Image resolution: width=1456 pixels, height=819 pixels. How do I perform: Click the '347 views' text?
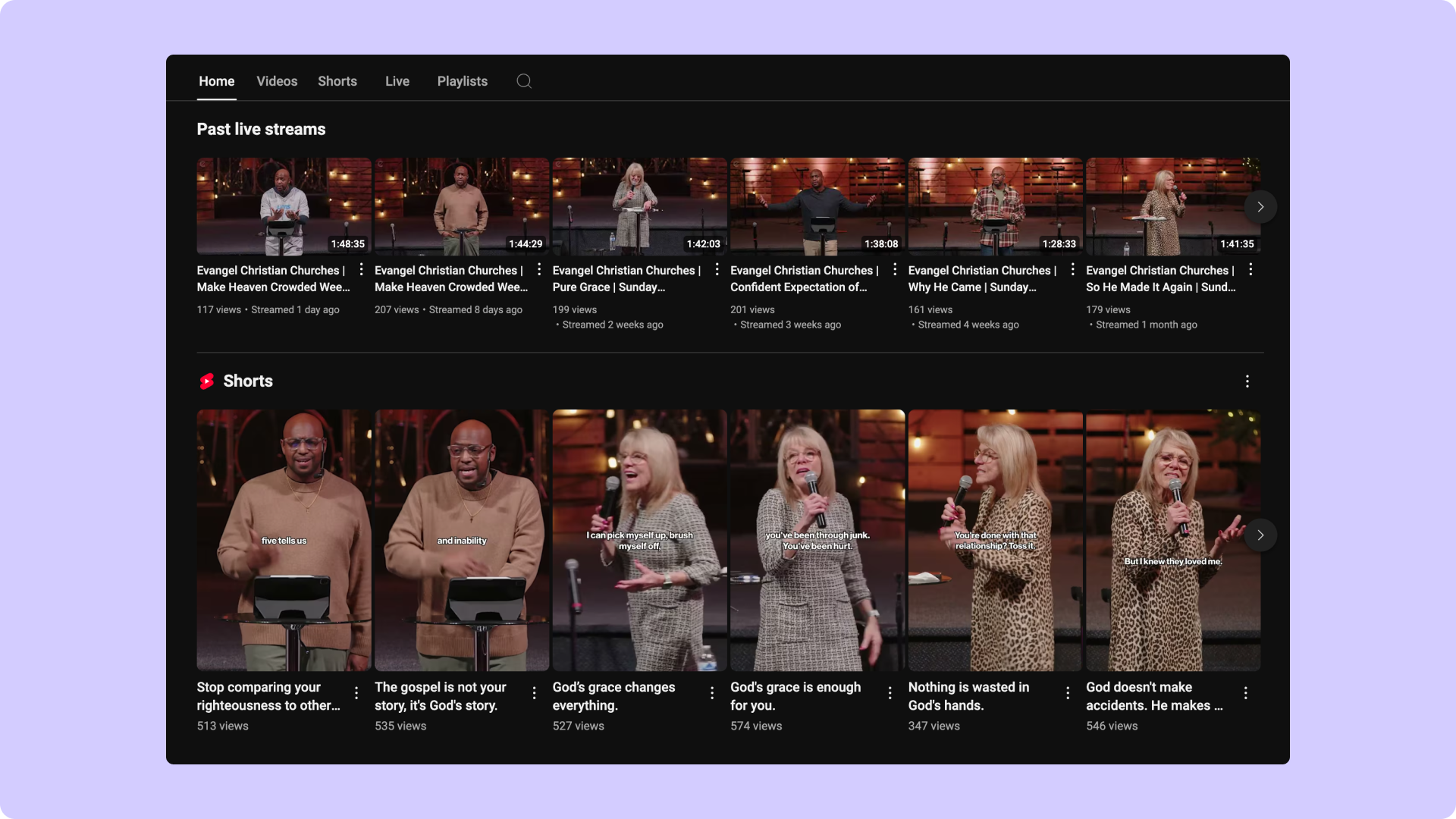click(934, 726)
